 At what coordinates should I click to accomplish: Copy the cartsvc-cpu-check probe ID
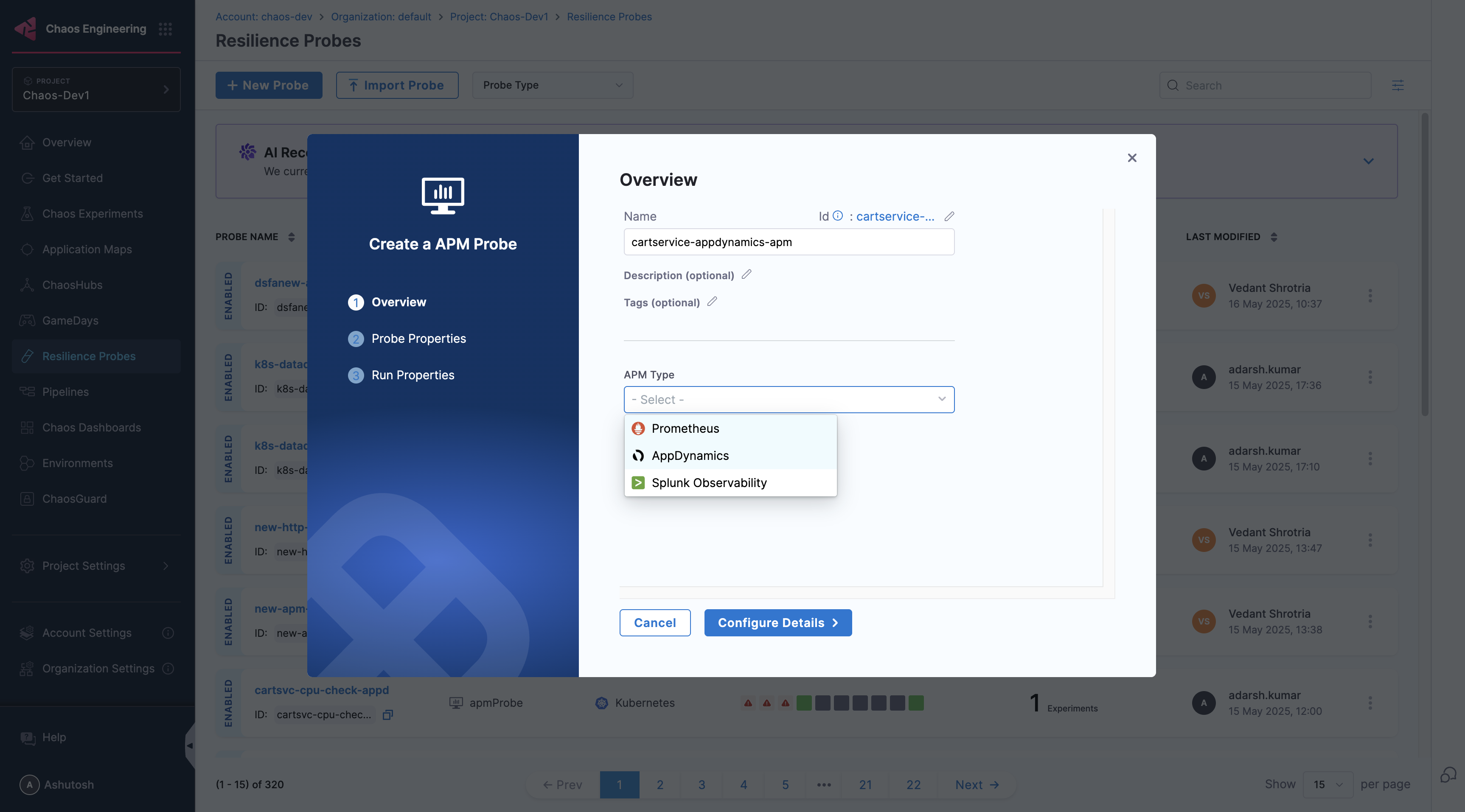[387, 715]
